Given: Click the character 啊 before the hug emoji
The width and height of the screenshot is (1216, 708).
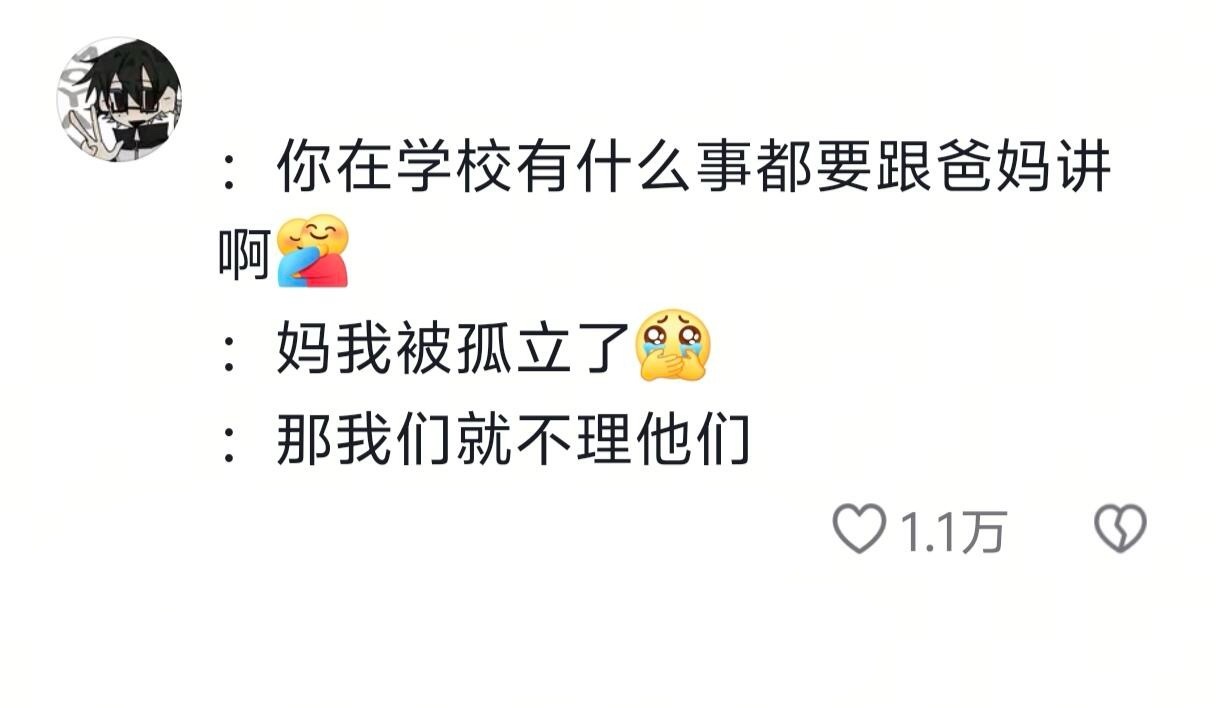Looking at the screenshot, I should [246, 252].
